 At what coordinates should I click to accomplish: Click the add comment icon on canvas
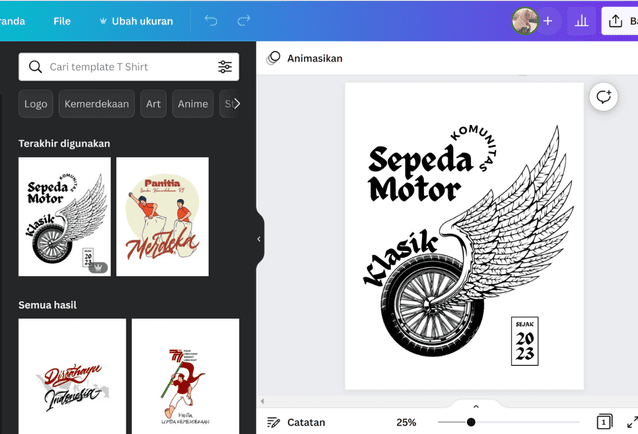pos(603,97)
